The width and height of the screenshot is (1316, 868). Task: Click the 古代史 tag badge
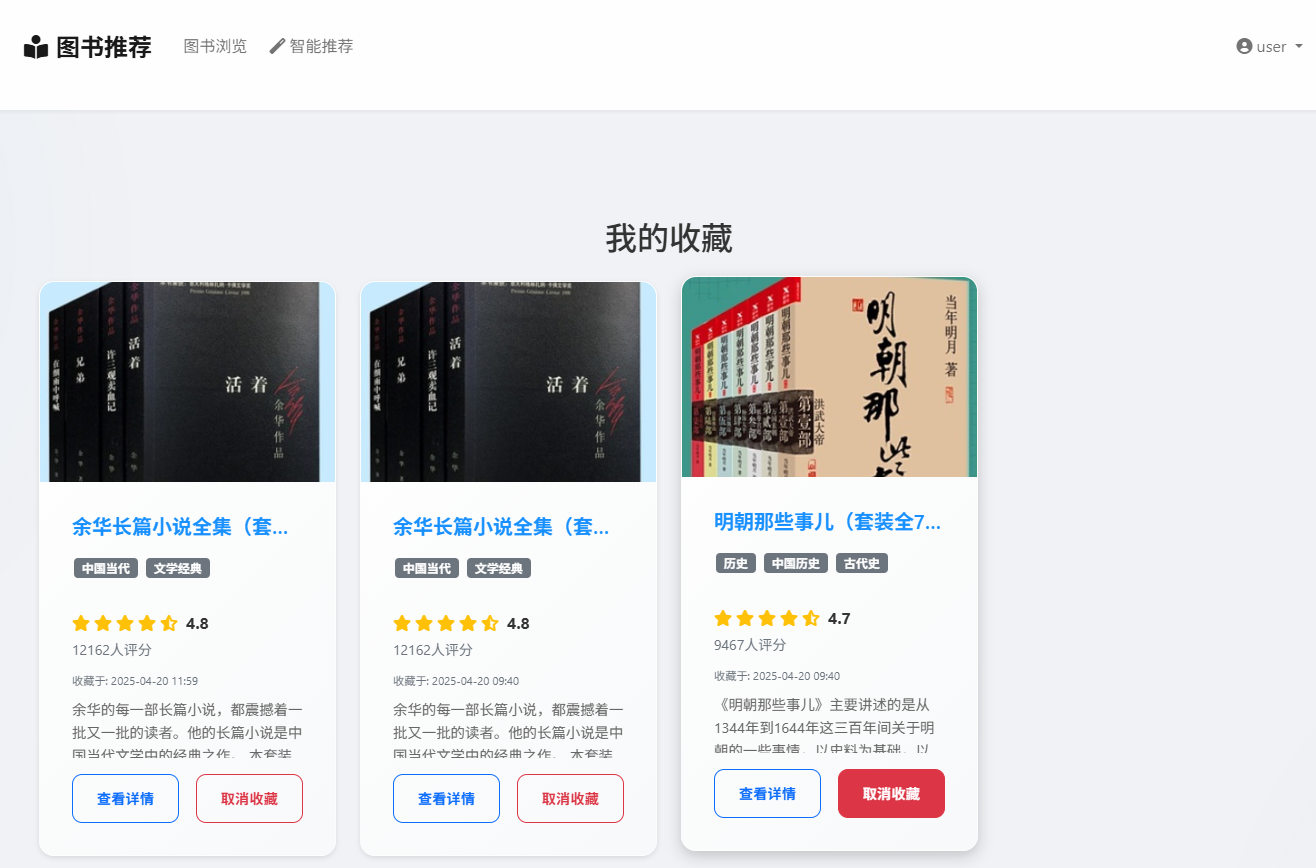coord(862,564)
